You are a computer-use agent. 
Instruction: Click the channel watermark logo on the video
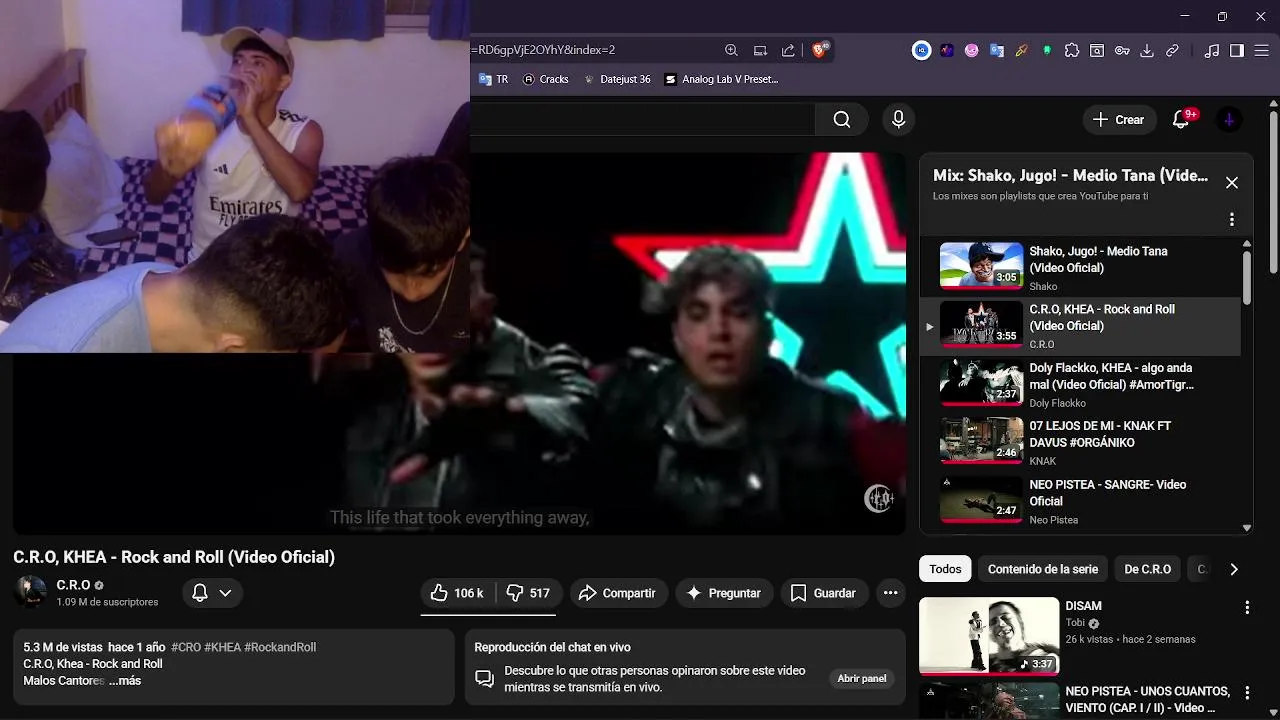878,498
